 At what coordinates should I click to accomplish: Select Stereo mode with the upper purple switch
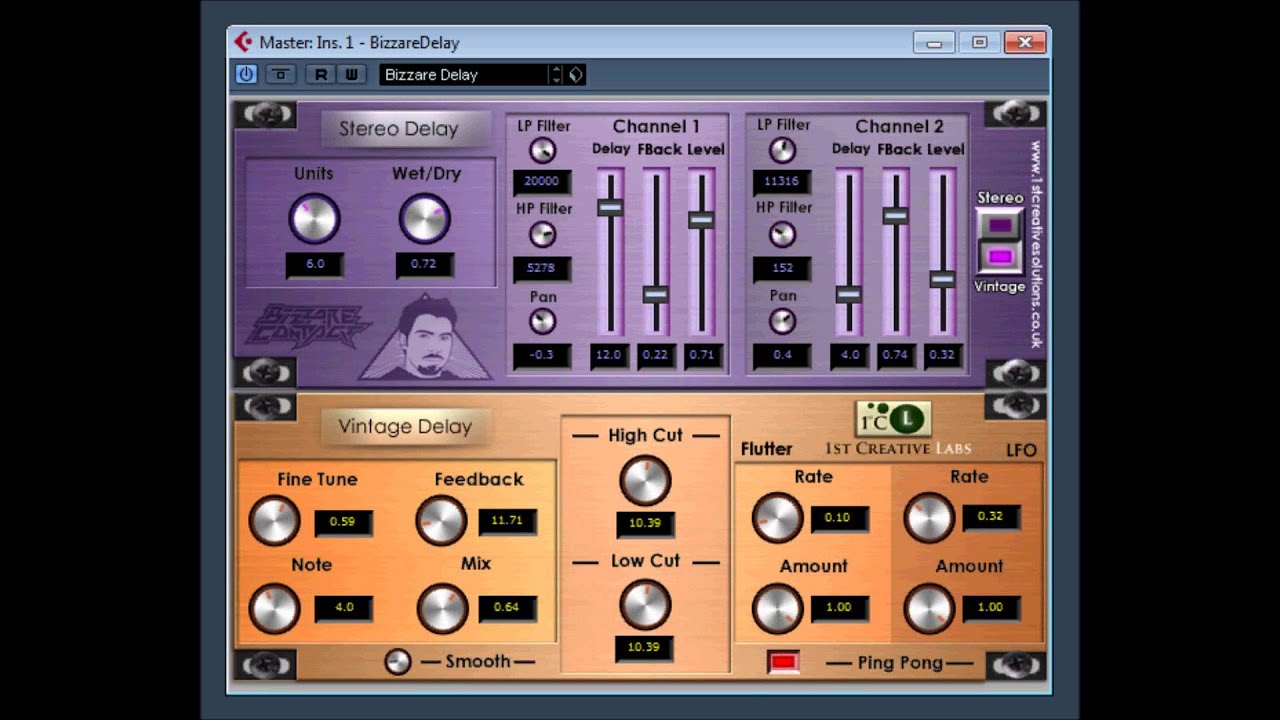[1000, 225]
